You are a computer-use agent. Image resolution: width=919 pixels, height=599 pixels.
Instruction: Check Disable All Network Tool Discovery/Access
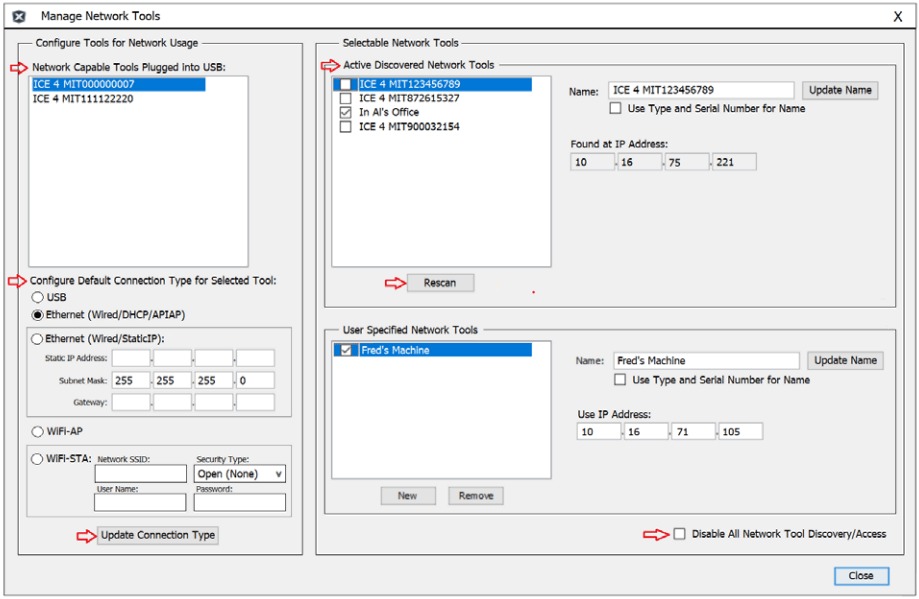679,534
